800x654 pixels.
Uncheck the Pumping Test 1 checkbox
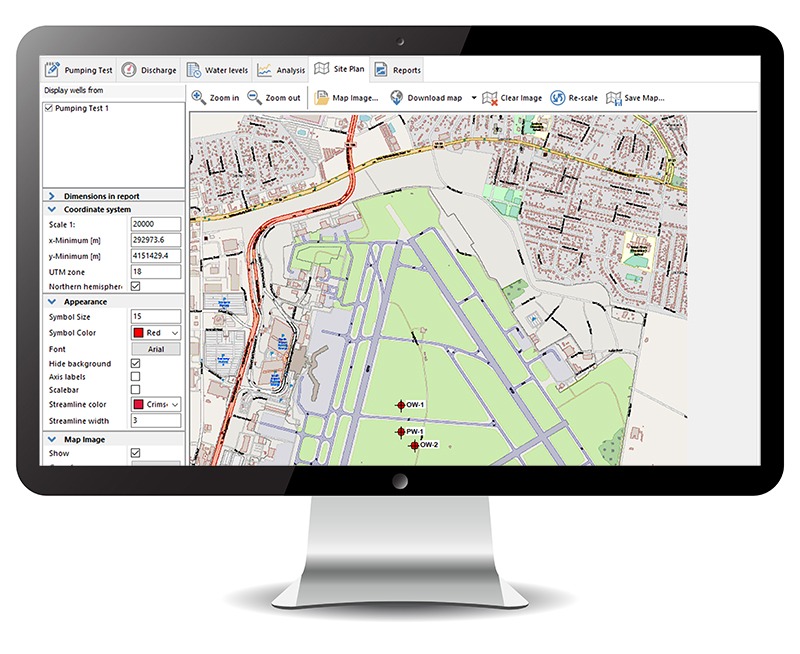[49, 108]
